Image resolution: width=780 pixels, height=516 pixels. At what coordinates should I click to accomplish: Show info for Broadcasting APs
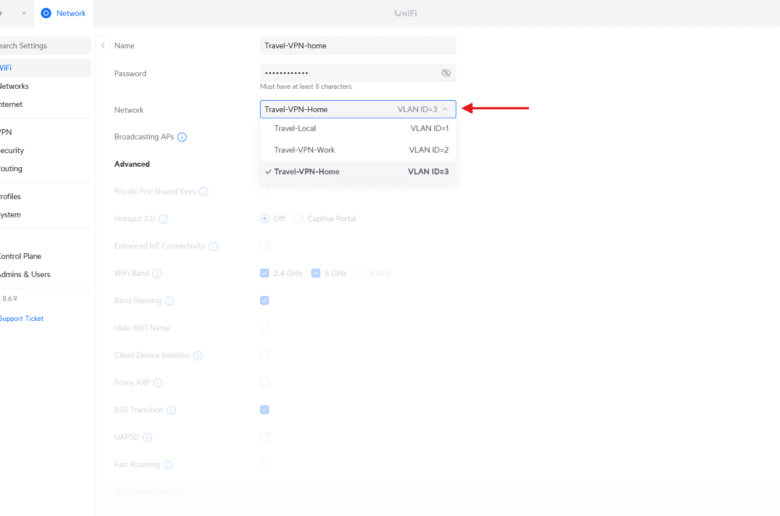pos(182,137)
